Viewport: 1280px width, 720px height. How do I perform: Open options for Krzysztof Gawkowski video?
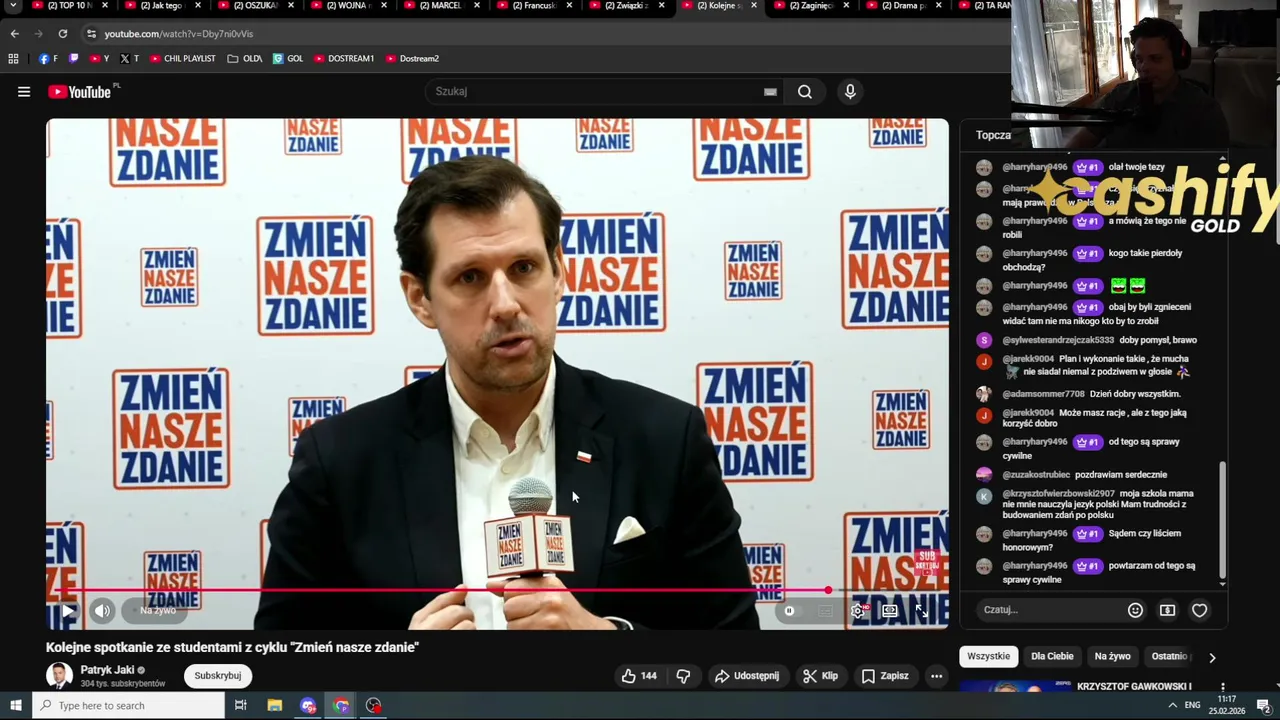click(x=1222, y=687)
